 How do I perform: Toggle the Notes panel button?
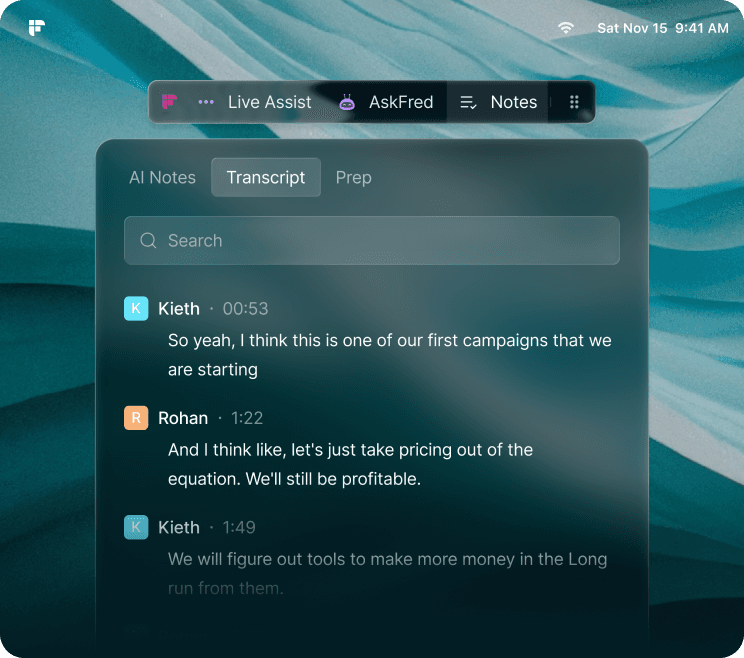click(x=513, y=102)
